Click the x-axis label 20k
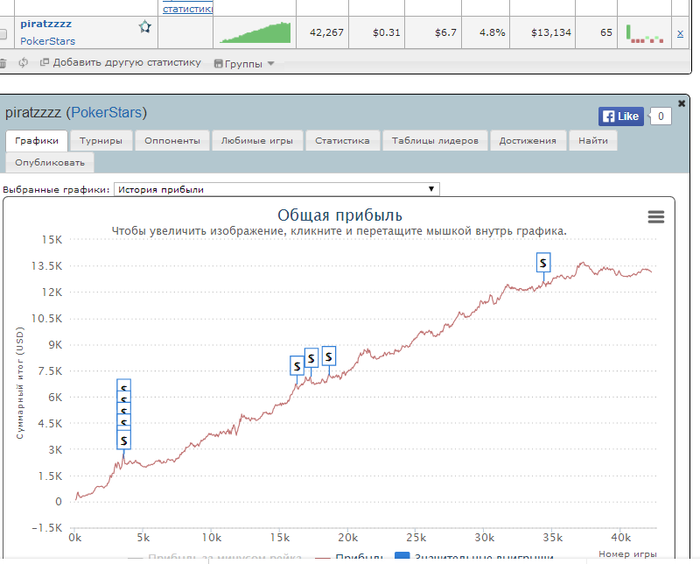The image size is (700, 564). 348,538
